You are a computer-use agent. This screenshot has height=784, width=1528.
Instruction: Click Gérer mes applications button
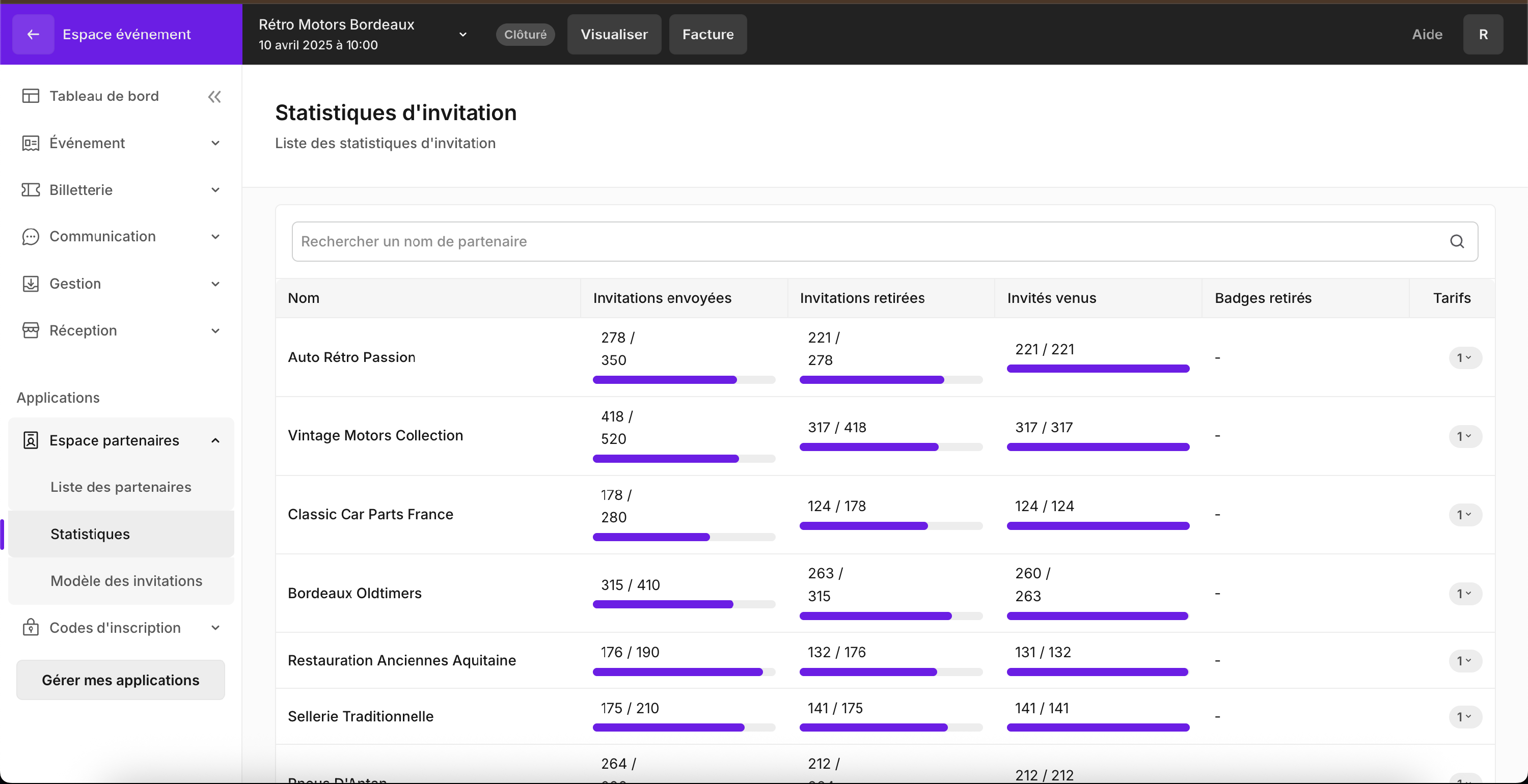pos(120,680)
